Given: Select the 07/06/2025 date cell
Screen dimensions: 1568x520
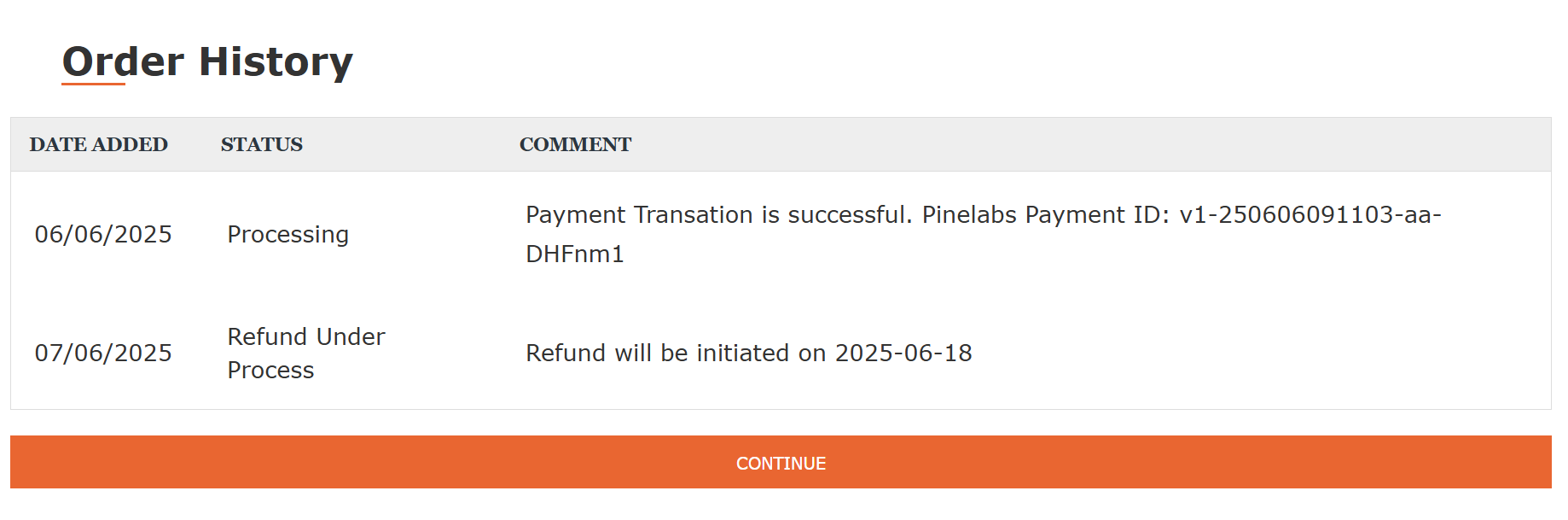Looking at the screenshot, I should [x=103, y=353].
